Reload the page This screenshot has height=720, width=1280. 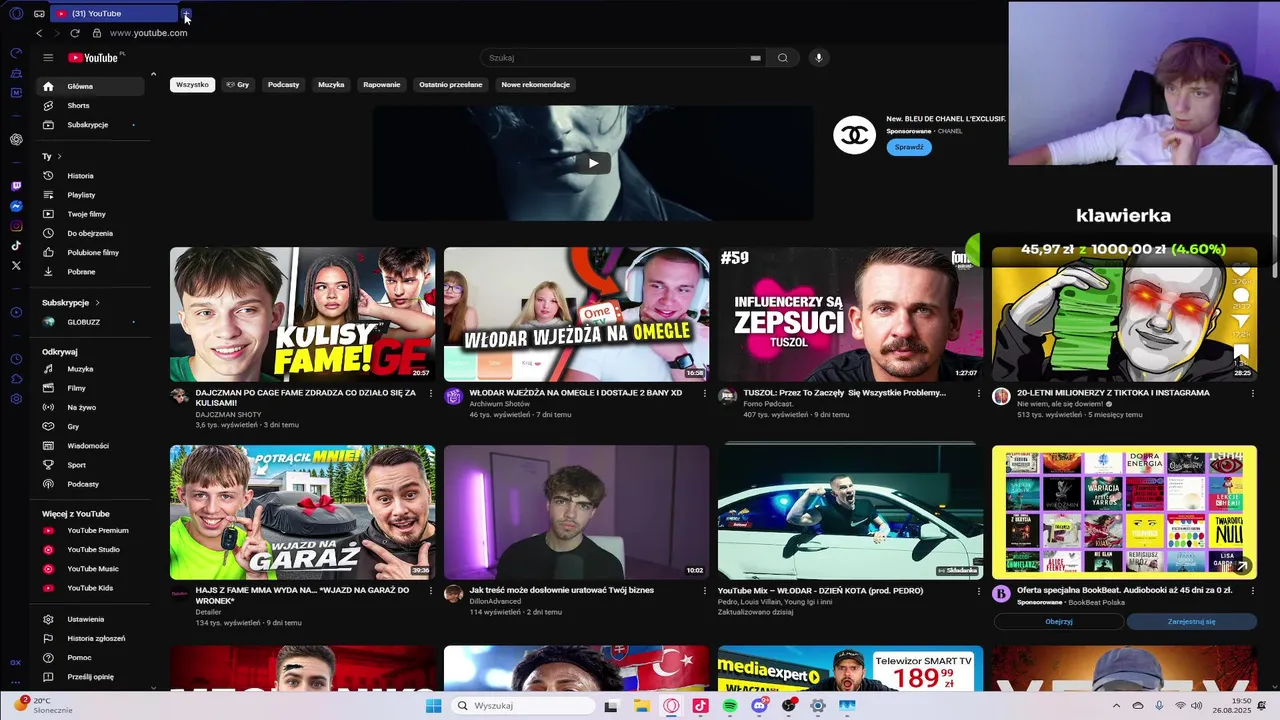tap(75, 33)
